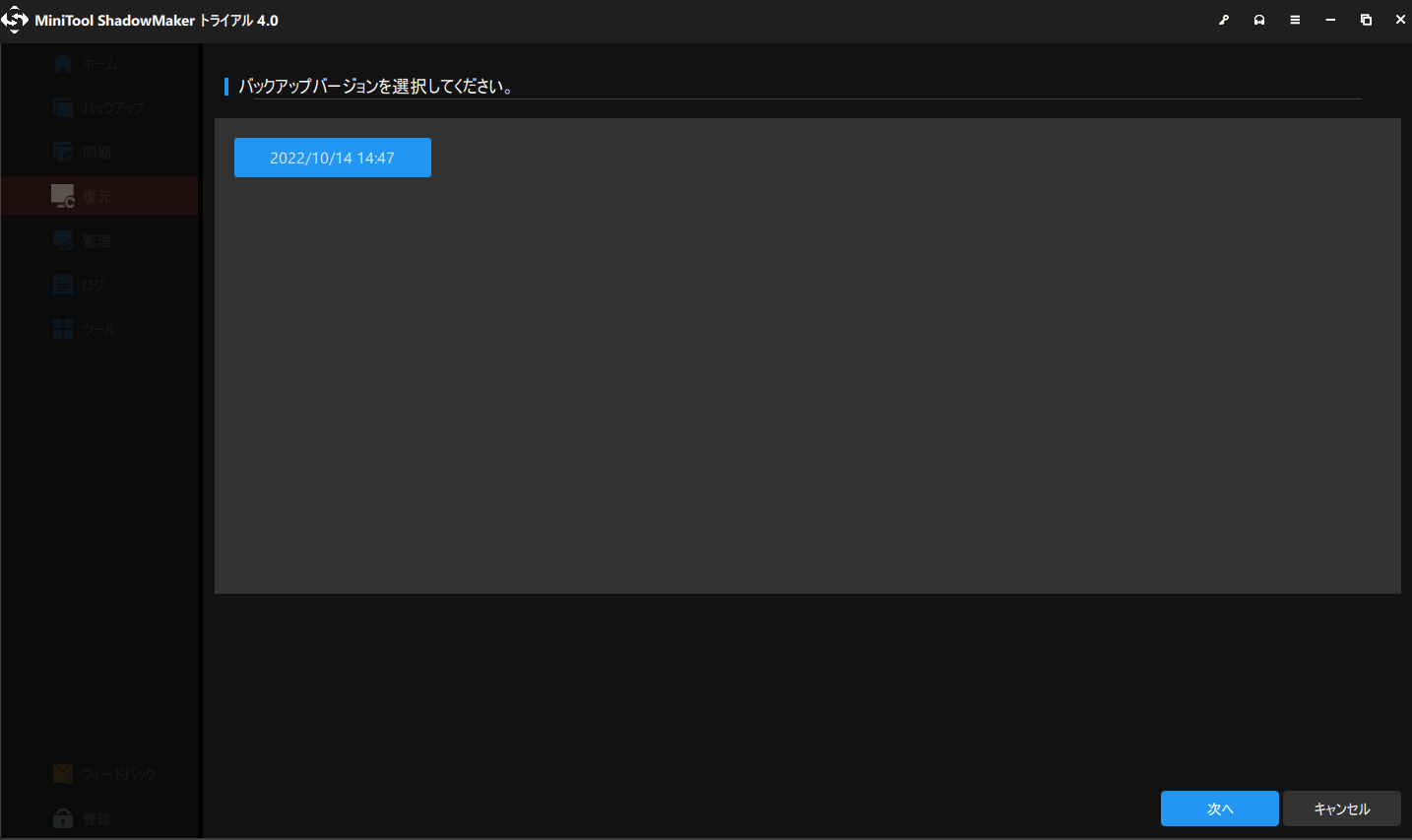Image resolution: width=1412 pixels, height=840 pixels.
Task: Open the ホーム (Home) page in the sidebar
Action: (99, 64)
